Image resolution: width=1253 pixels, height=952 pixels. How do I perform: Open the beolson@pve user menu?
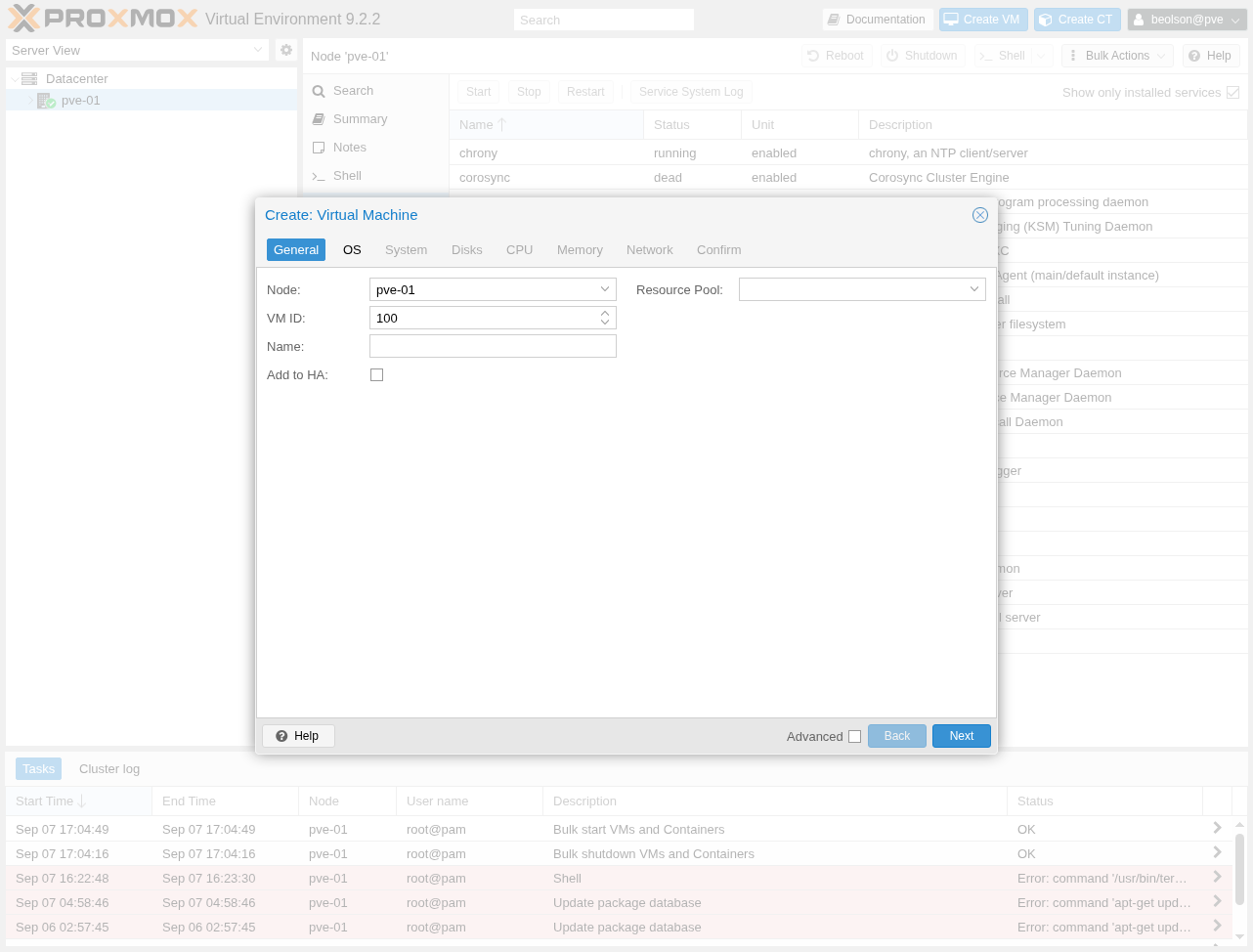[1187, 20]
